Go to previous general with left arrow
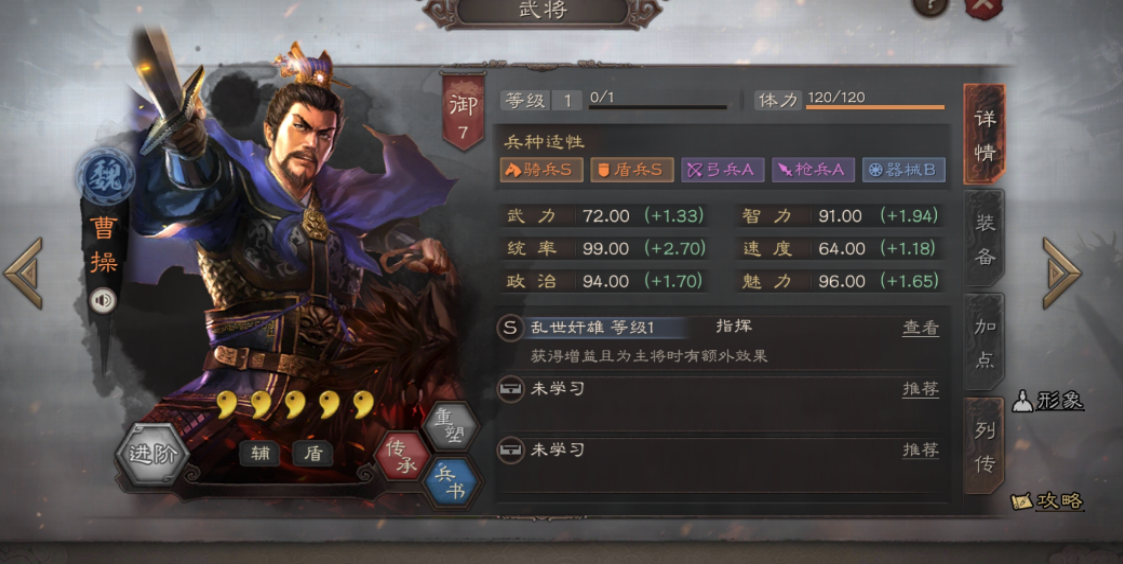The image size is (1123, 564). (x=24, y=273)
